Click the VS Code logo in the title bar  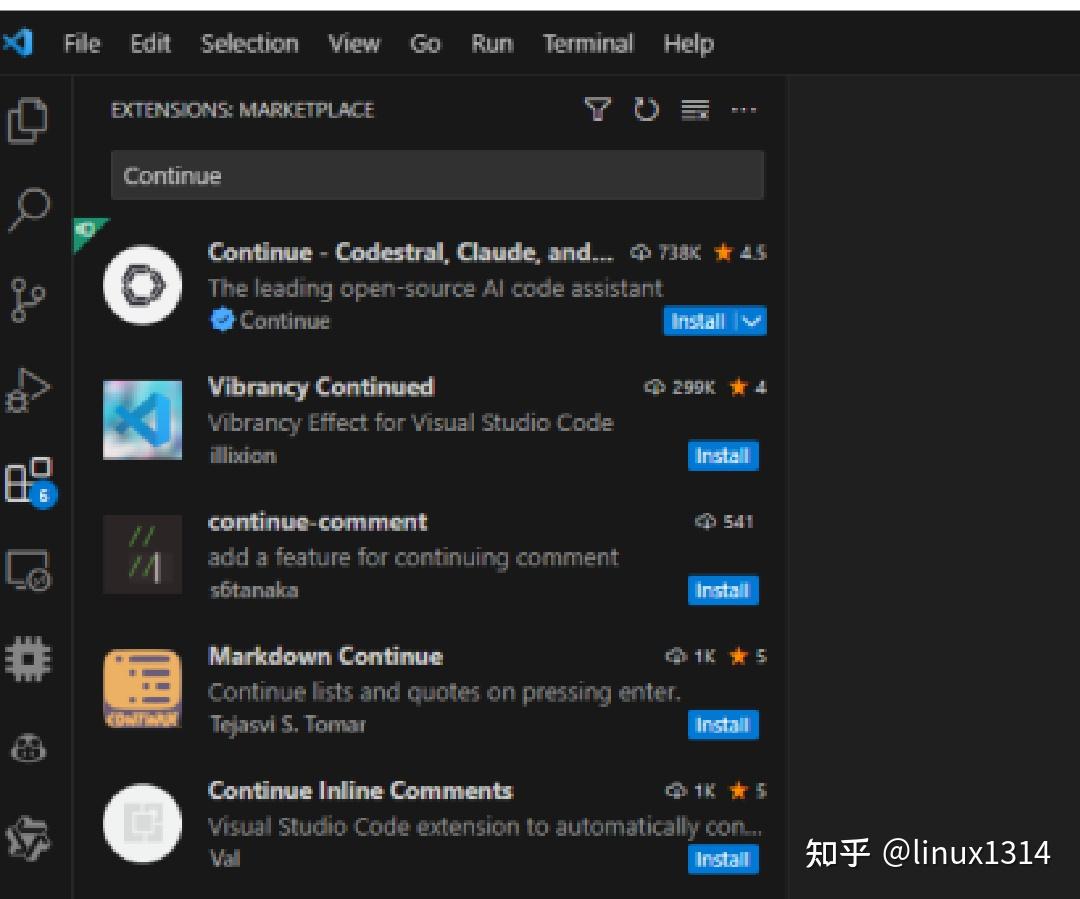coord(20,42)
